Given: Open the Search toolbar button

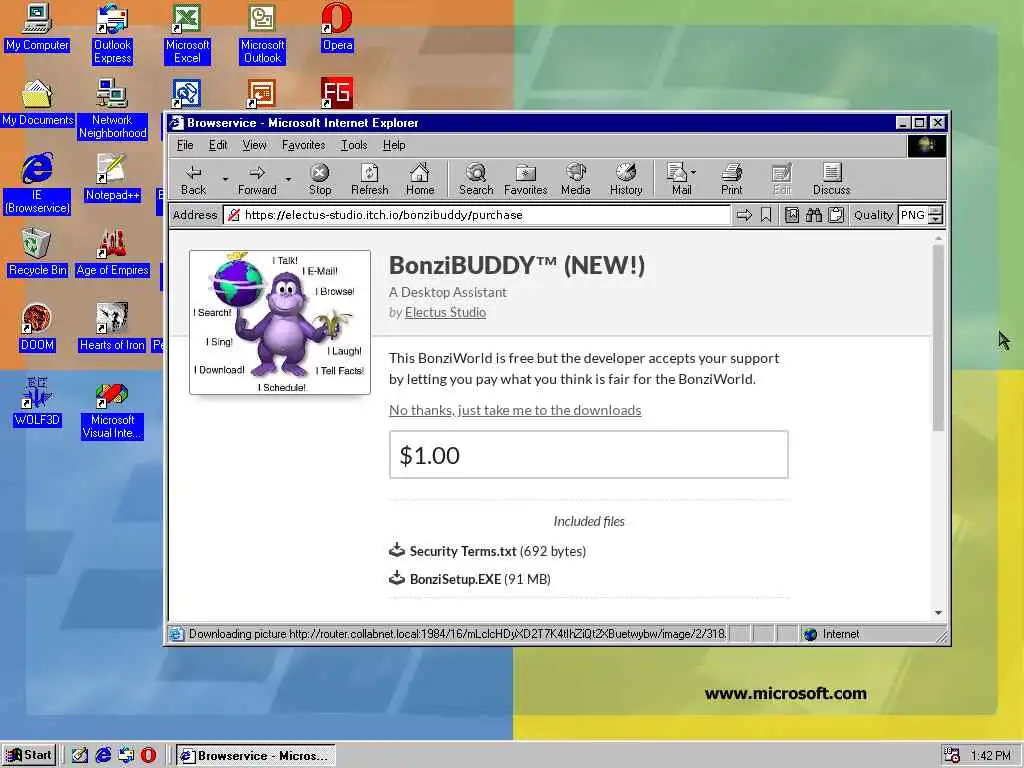Looking at the screenshot, I should pos(476,179).
